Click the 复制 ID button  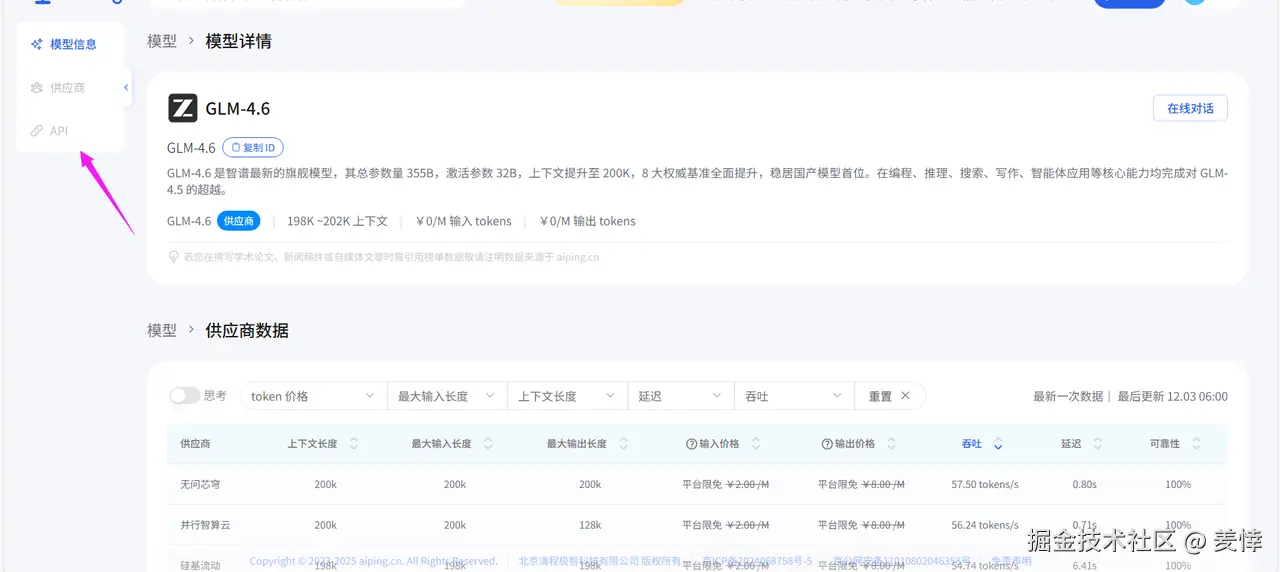tap(253, 148)
